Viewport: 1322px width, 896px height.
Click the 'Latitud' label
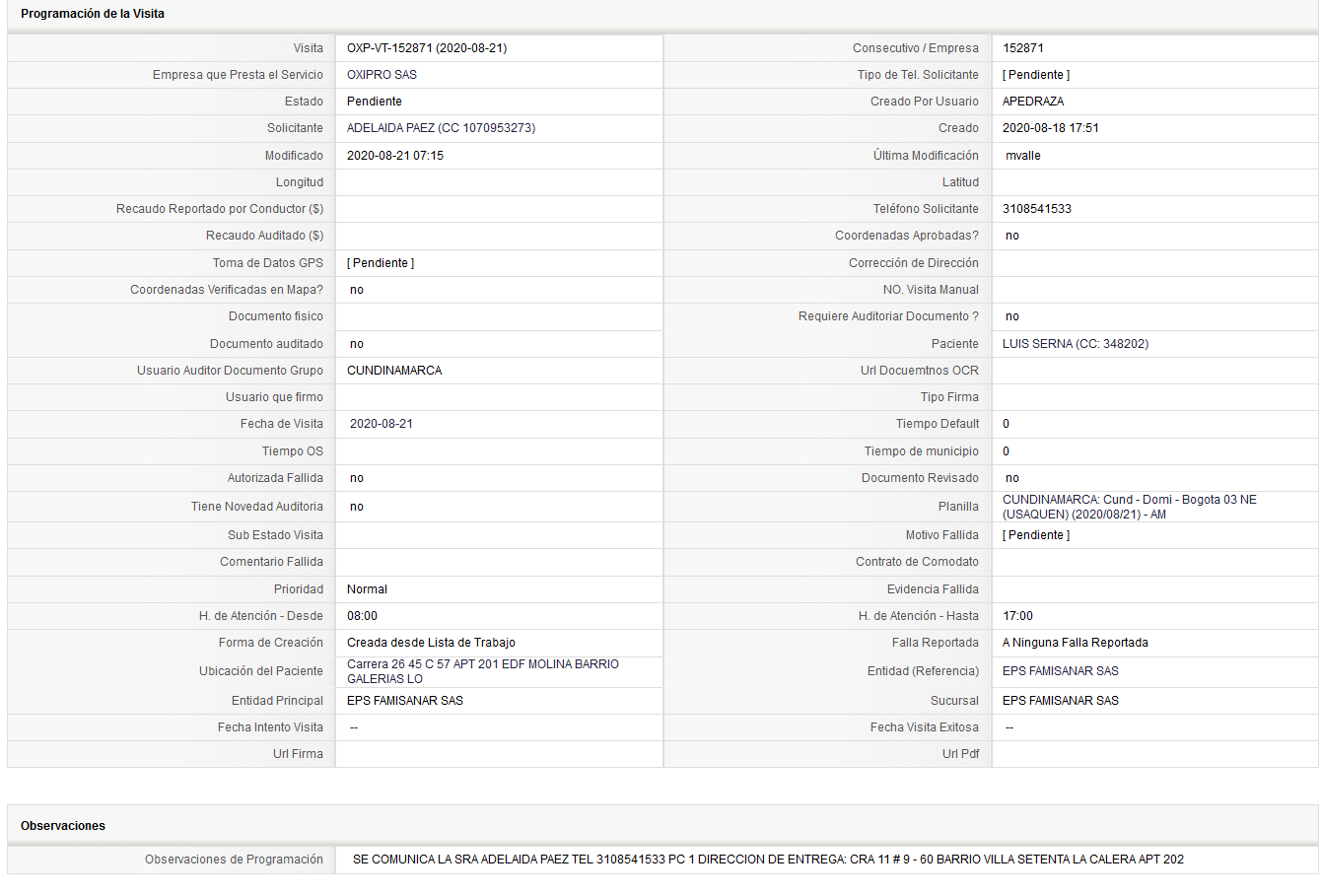coord(960,182)
